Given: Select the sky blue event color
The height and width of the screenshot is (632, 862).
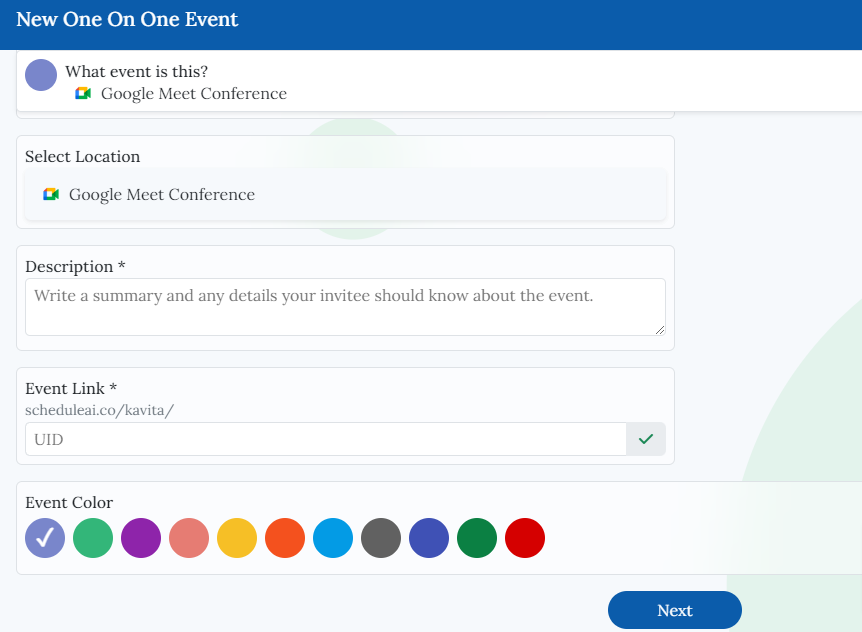Looking at the screenshot, I should 333,538.
